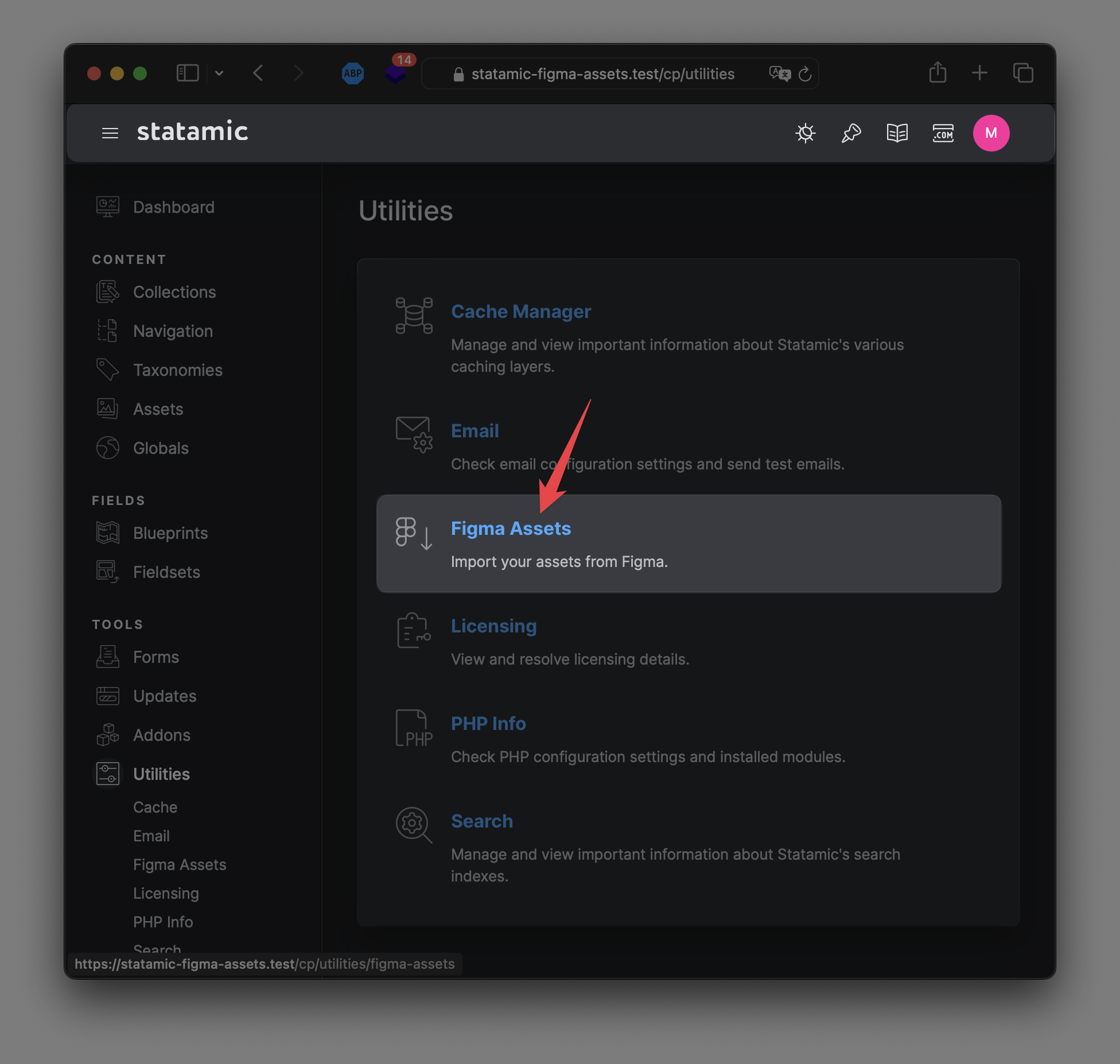1120x1064 pixels.
Task: Go to Collections in the sidebar
Action: 174,292
